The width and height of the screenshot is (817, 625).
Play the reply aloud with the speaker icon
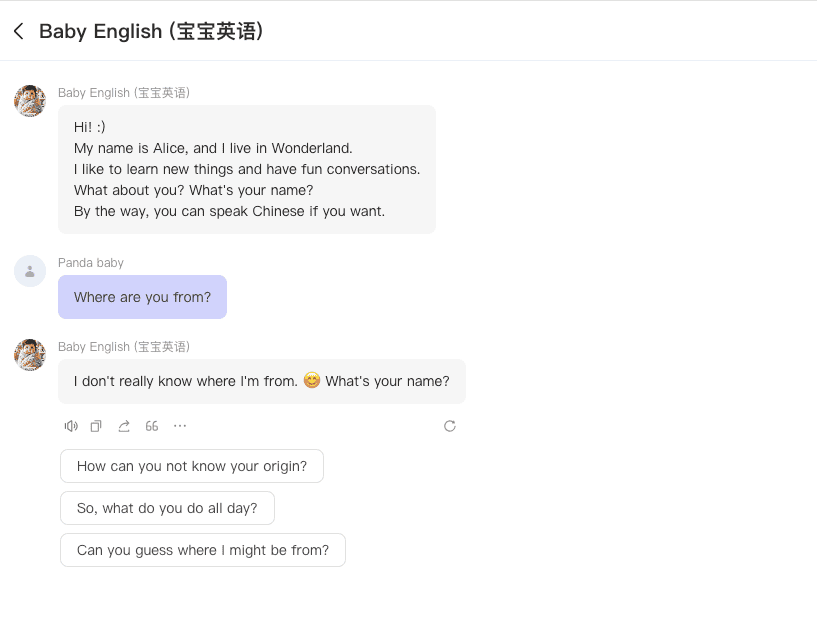point(71,426)
